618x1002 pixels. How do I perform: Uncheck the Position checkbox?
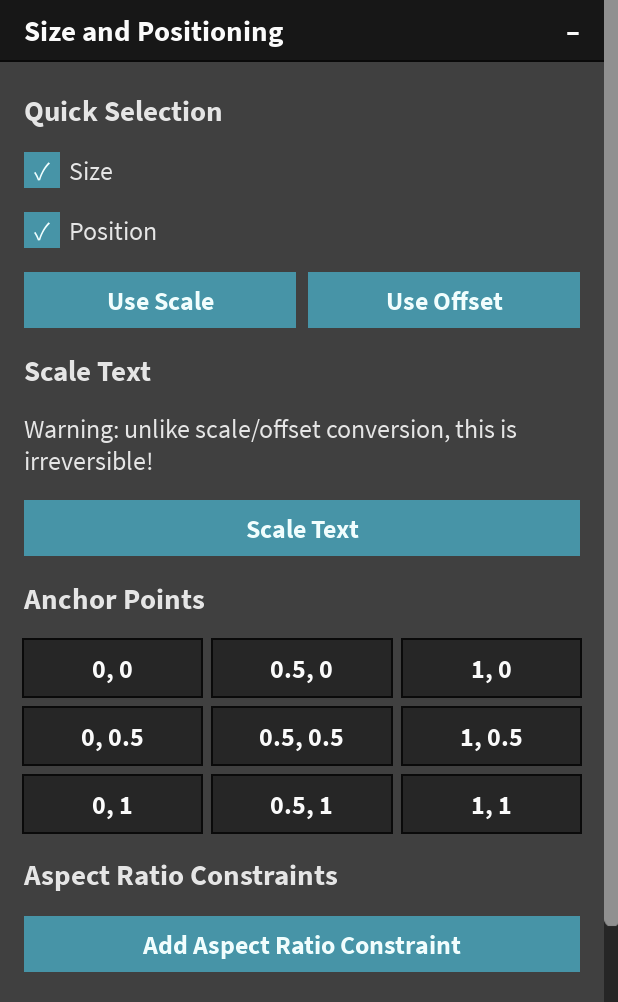pos(42,231)
